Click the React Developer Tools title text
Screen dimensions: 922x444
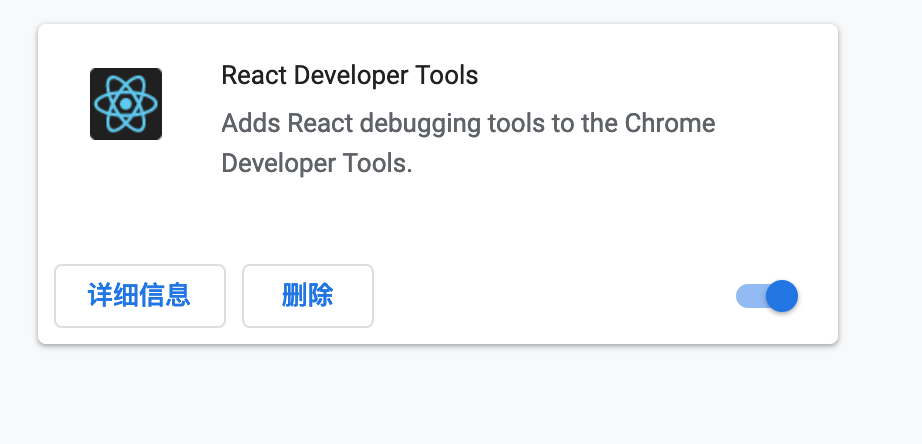[x=349, y=75]
